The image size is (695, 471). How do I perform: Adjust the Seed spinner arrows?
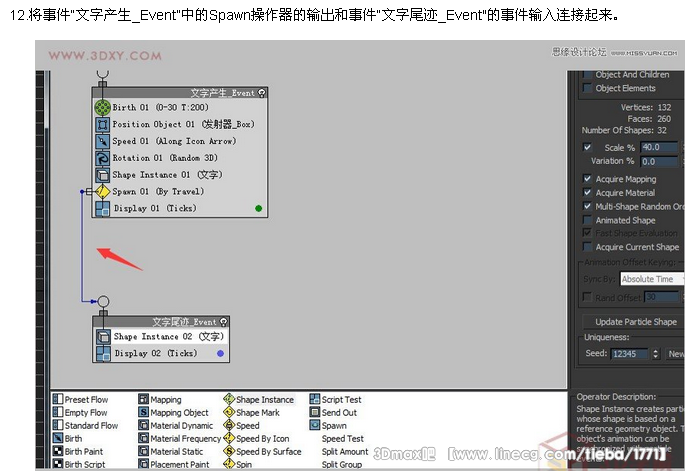click(656, 354)
